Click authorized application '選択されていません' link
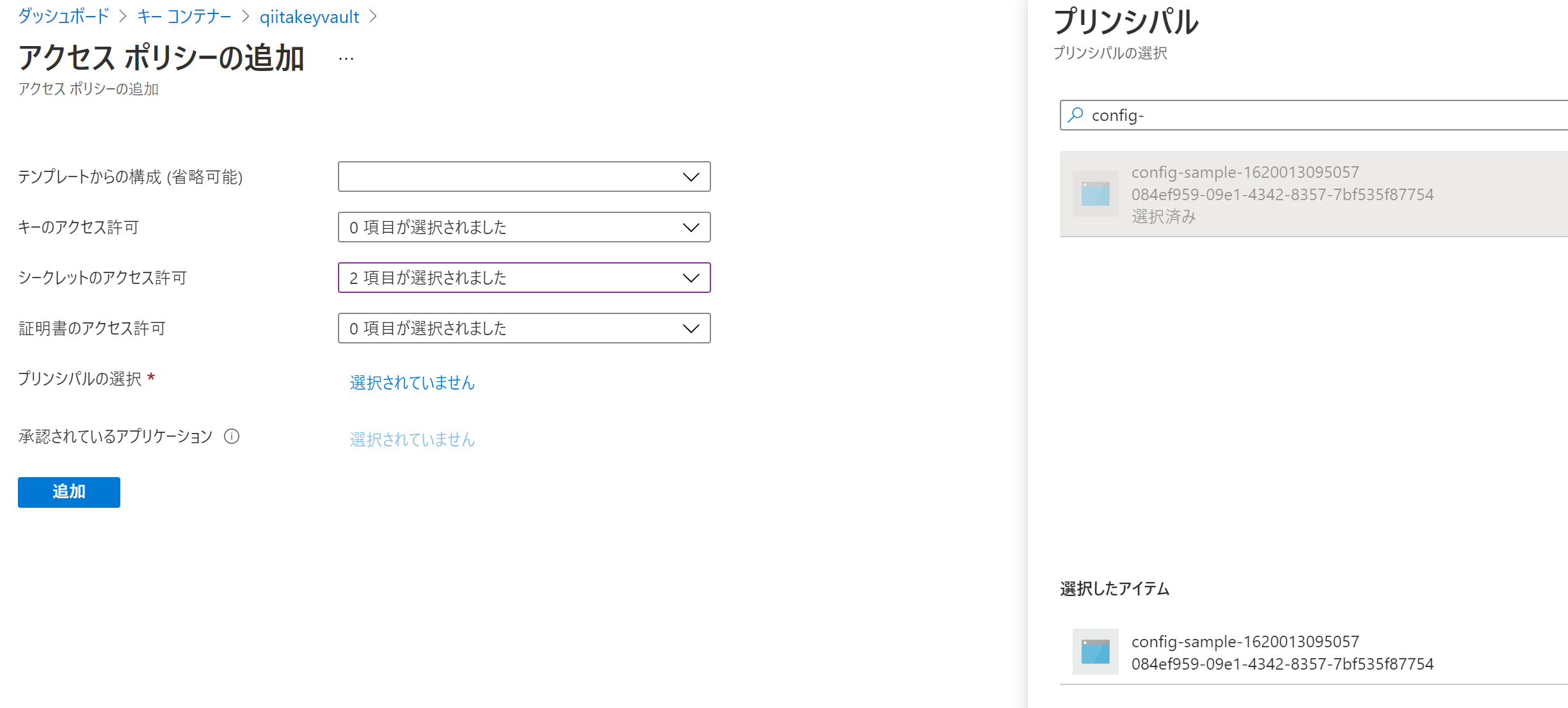Viewport: 1568px width, 708px height. pos(412,439)
